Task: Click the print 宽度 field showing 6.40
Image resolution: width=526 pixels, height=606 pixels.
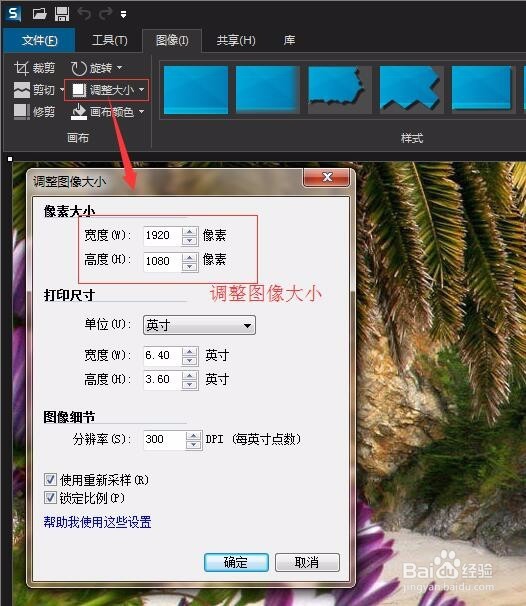Action: (162, 356)
